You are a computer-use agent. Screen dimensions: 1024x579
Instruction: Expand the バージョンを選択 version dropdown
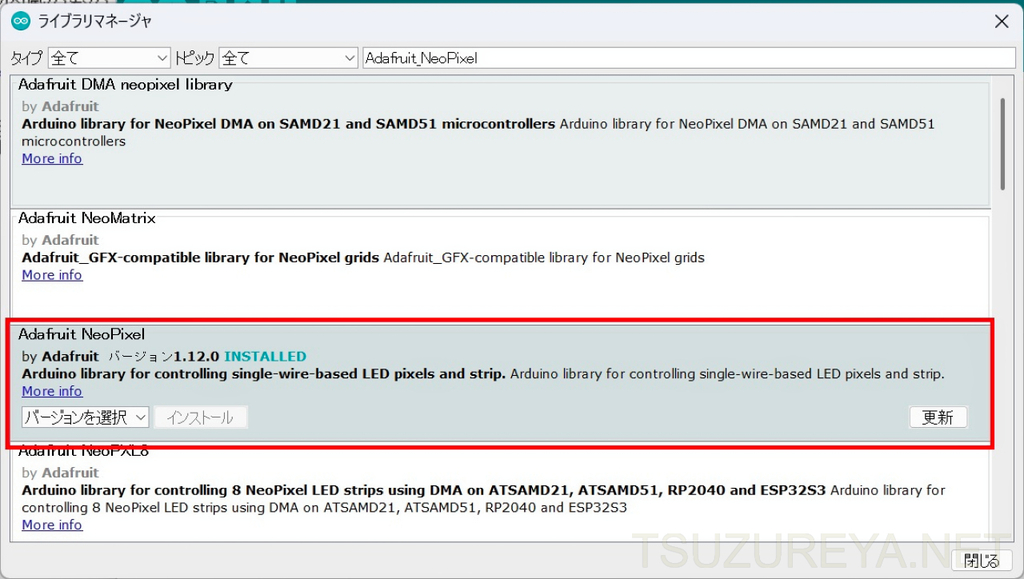86,417
